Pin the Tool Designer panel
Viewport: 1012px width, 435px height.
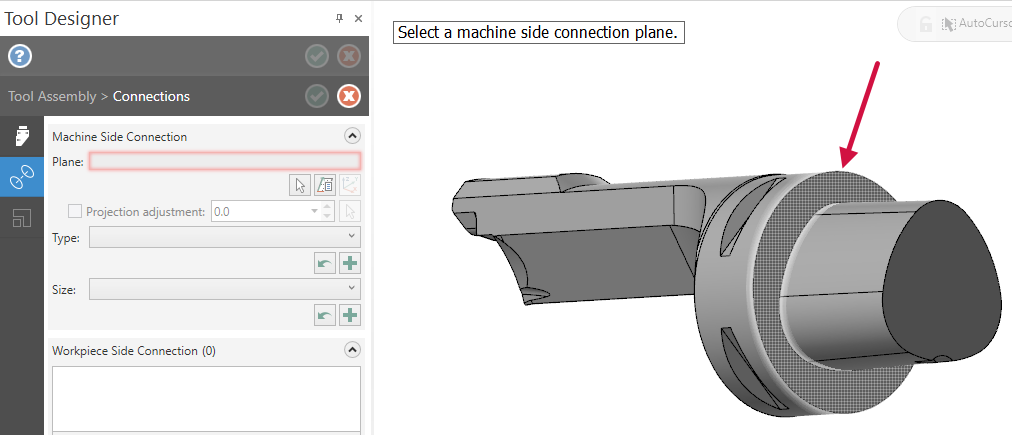pos(339,19)
